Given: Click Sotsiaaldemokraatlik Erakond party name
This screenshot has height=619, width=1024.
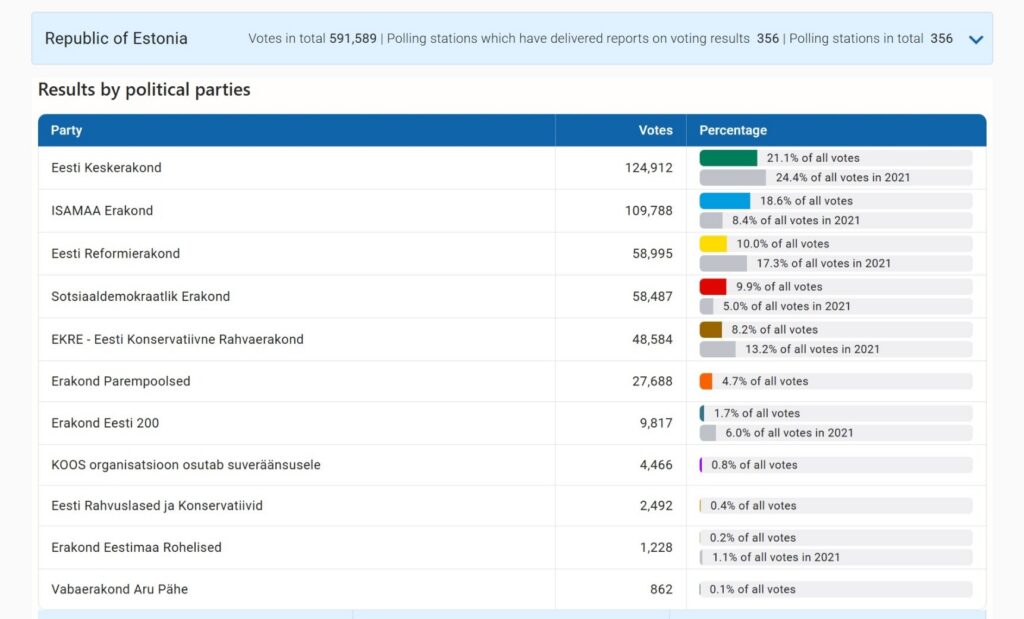Looking at the screenshot, I should tap(140, 296).
